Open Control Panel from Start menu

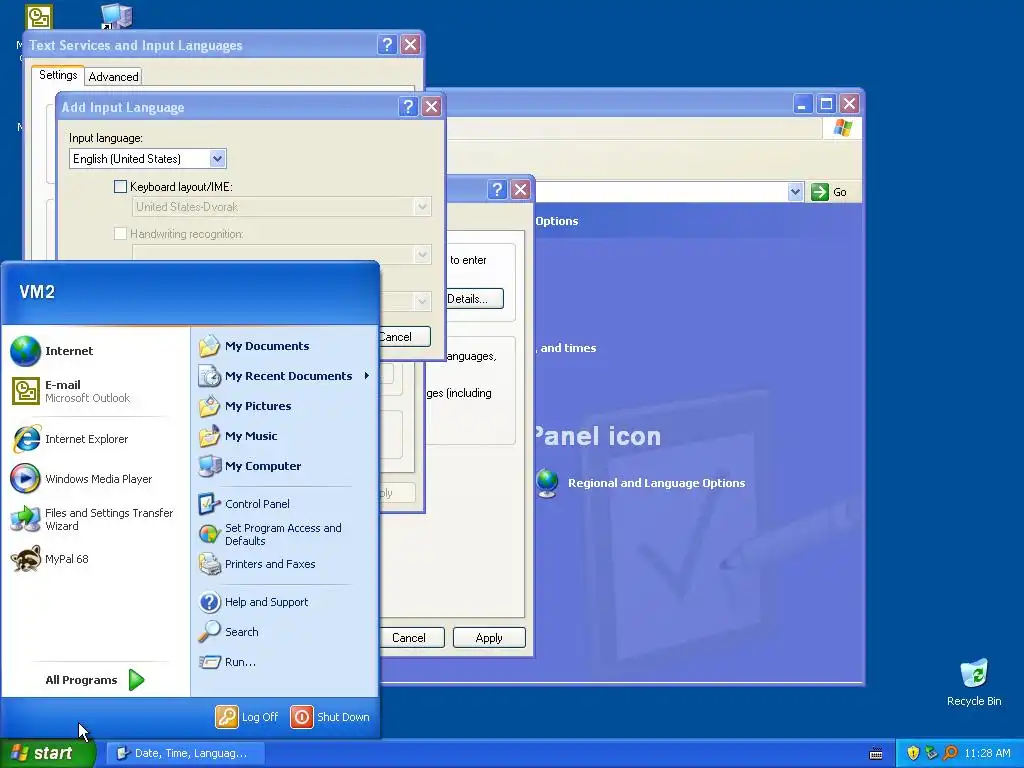point(244,504)
